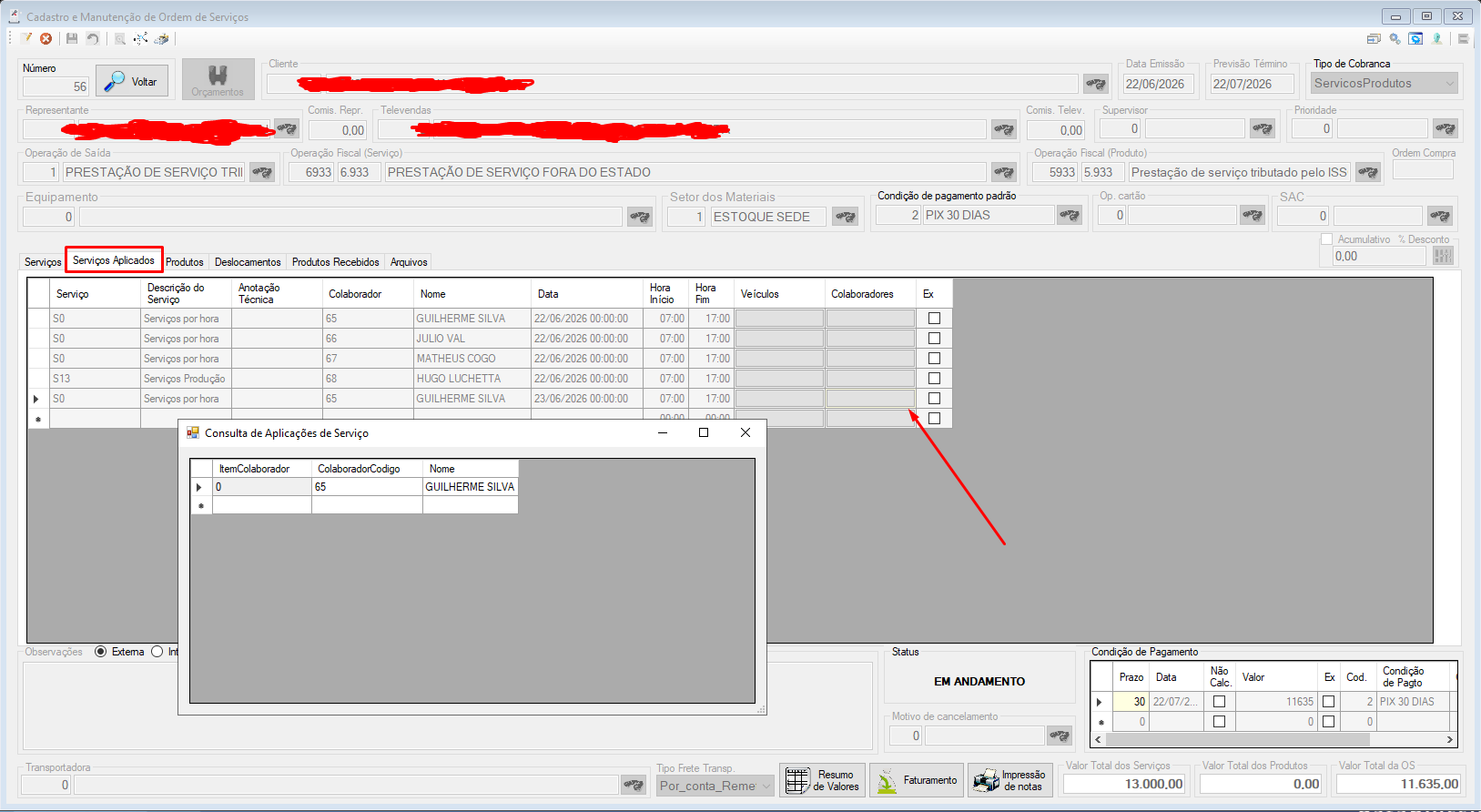Image resolution: width=1481 pixels, height=812 pixels.
Task: Open the Operação de Saída lookup binoculars
Action: pyautogui.click(x=262, y=172)
